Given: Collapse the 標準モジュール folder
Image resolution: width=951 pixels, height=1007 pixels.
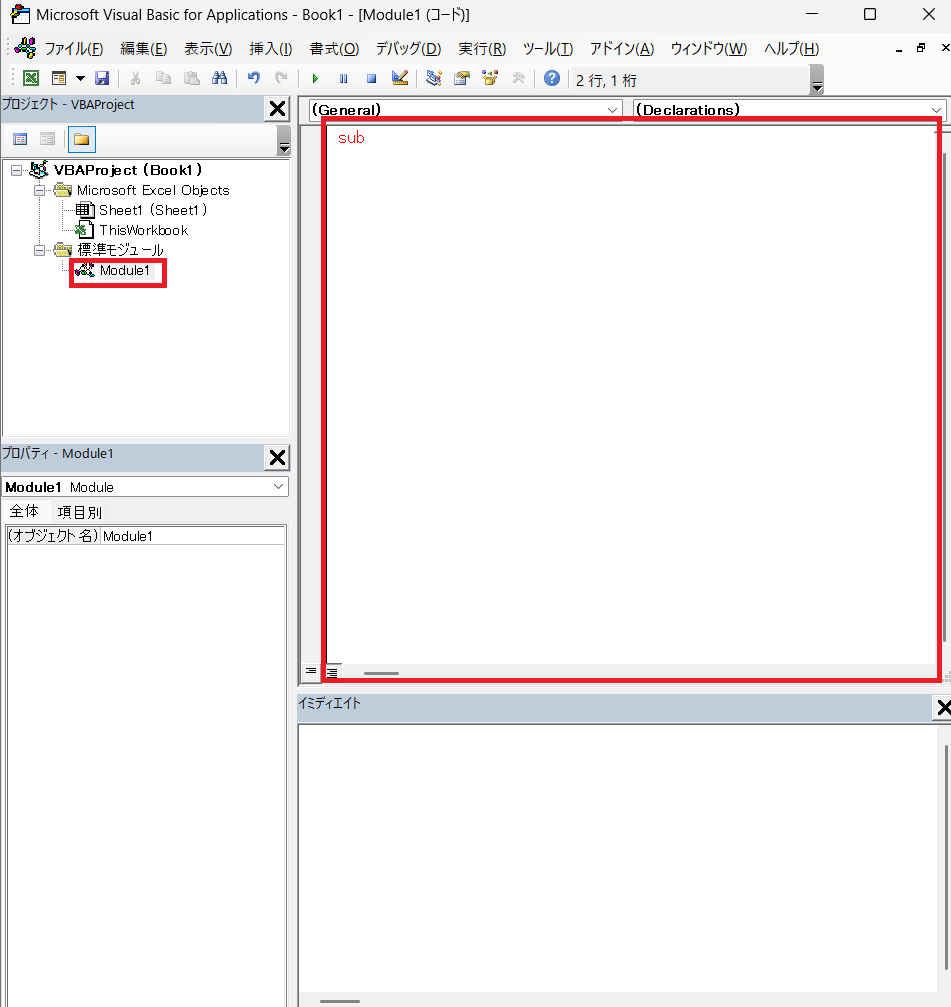Looking at the screenshot, I should [40, 250].
